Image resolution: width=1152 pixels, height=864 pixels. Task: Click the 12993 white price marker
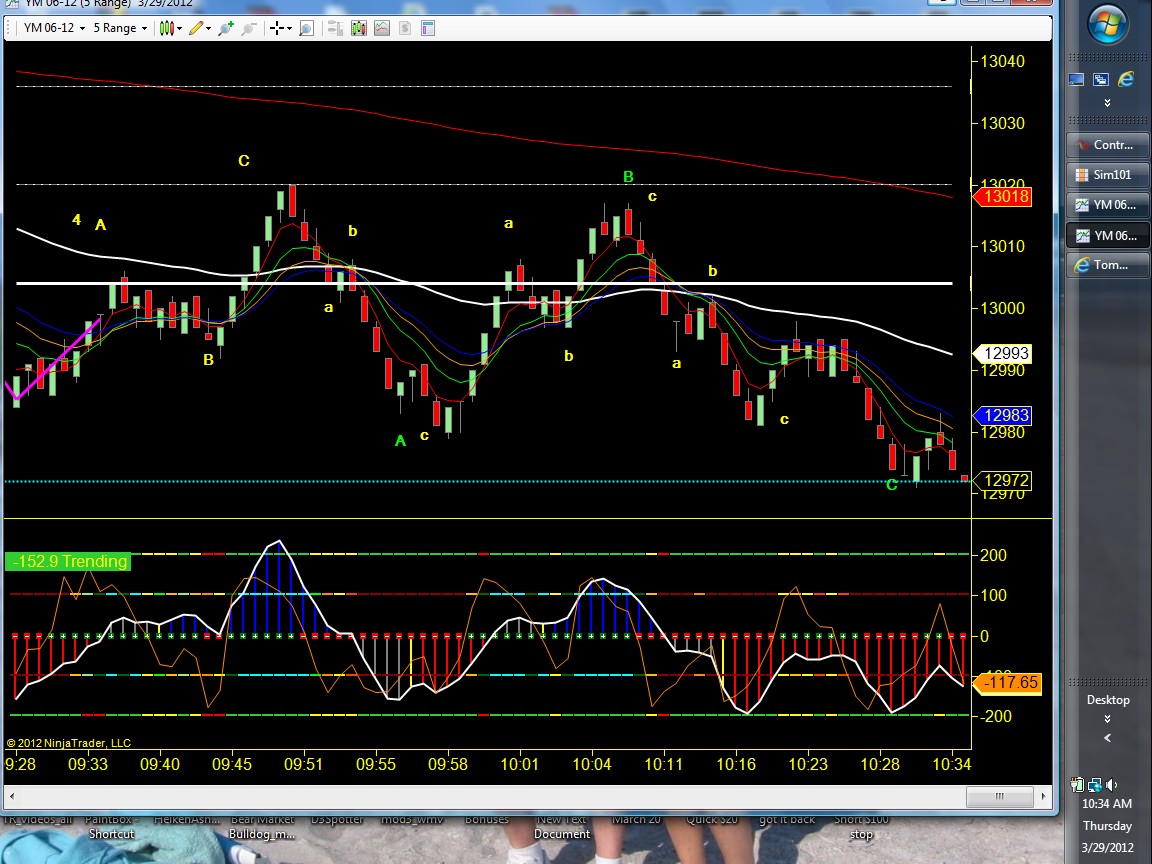point(1002,353)
